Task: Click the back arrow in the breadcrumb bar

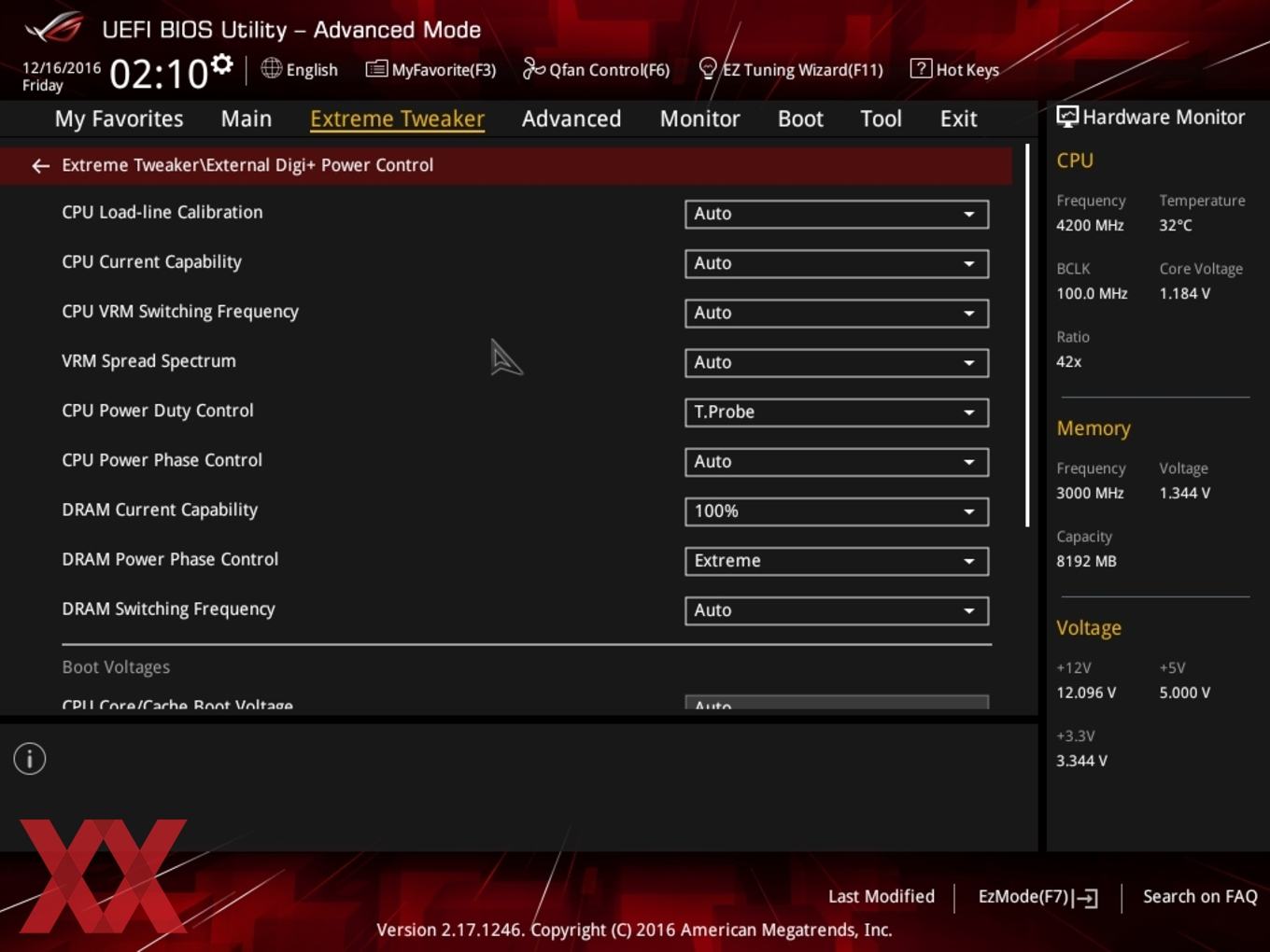Action: tap(40, 166)
